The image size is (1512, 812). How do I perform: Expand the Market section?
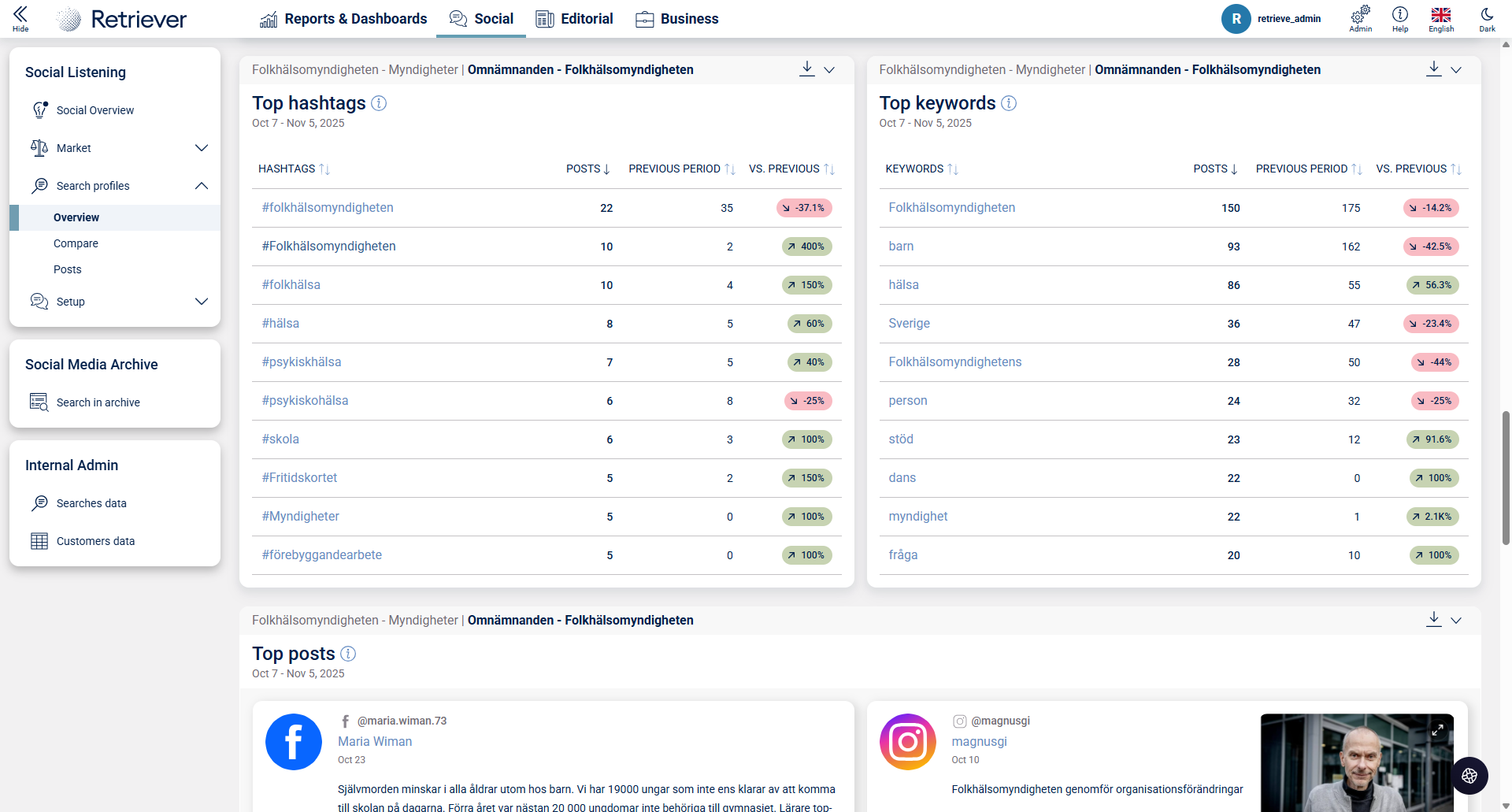[x=202, y=148]
